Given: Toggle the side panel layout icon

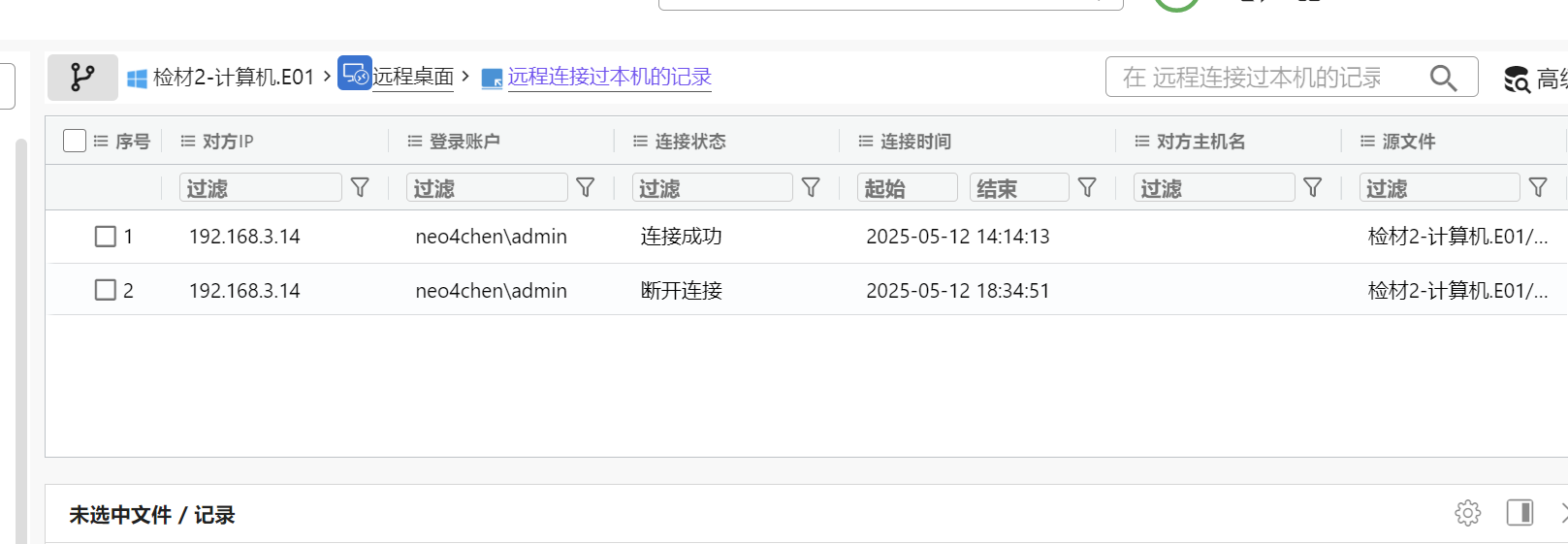Looking at the screenshot, I should (1520, 513).
